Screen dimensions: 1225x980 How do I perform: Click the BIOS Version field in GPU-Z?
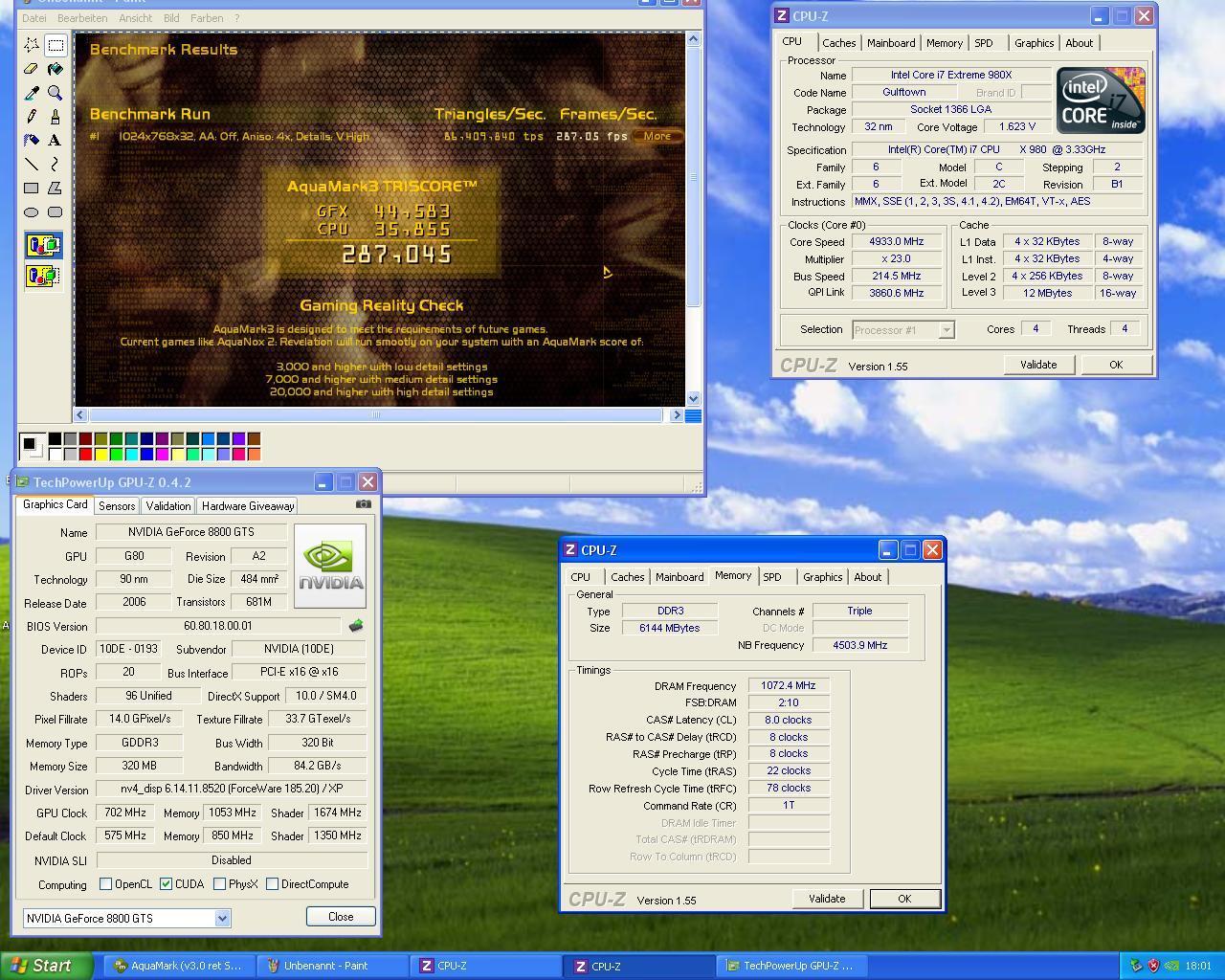click(218, 626)
